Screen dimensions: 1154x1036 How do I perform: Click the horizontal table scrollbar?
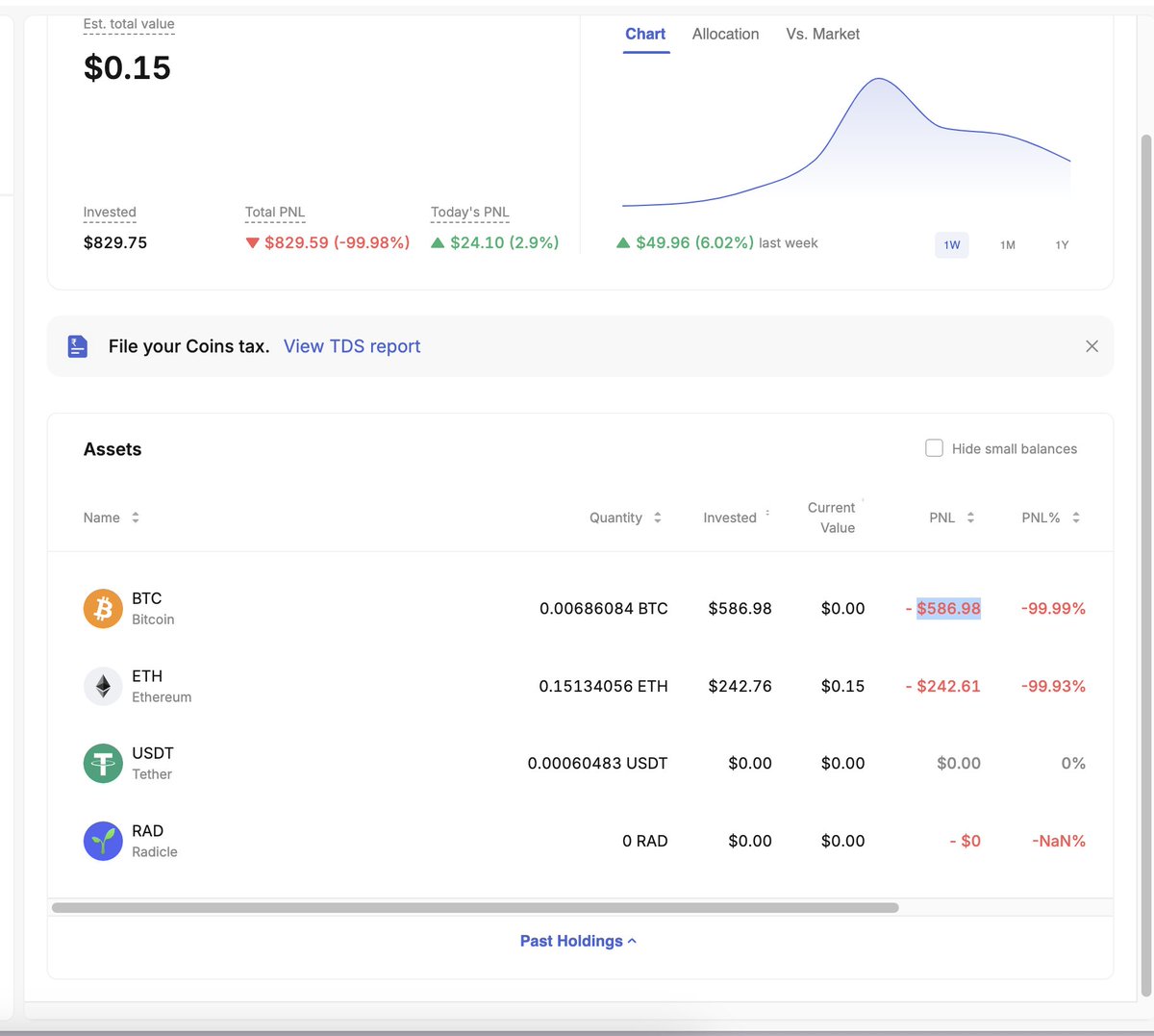pos(475,907)
